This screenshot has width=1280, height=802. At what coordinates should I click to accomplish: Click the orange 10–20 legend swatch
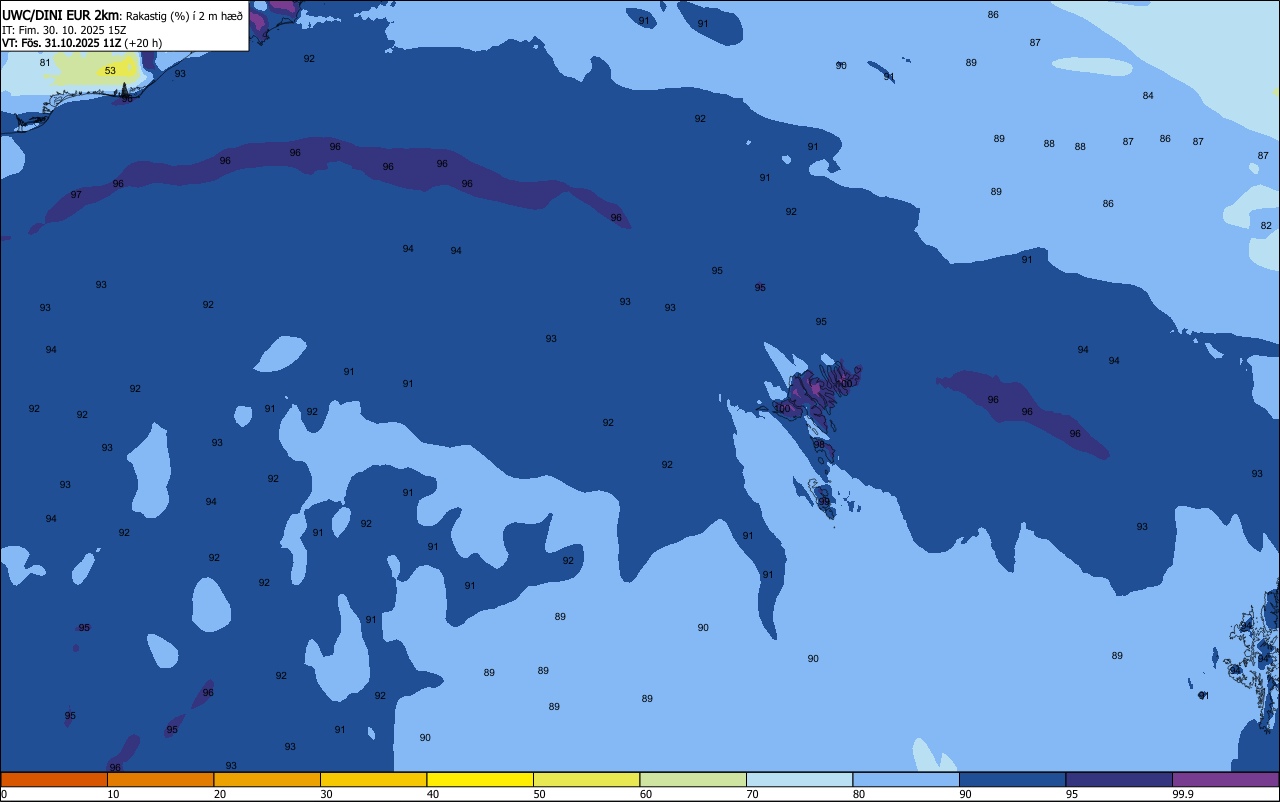coord(160,779)
